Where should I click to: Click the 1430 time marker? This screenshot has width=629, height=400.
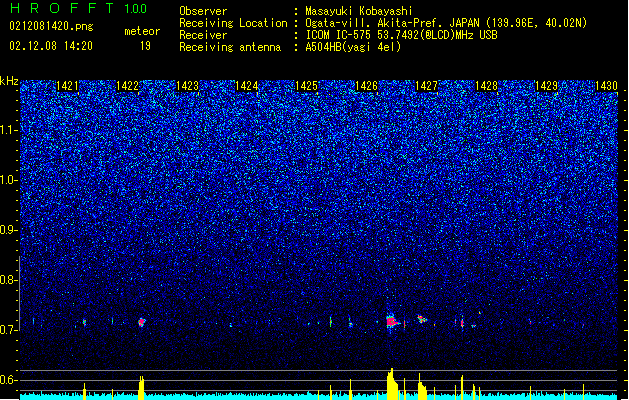point(606,86)
